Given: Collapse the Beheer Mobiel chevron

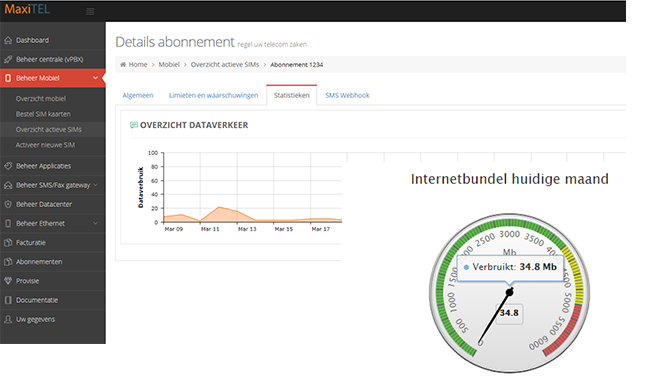Looking at the screenshot, I should [95, 78].
